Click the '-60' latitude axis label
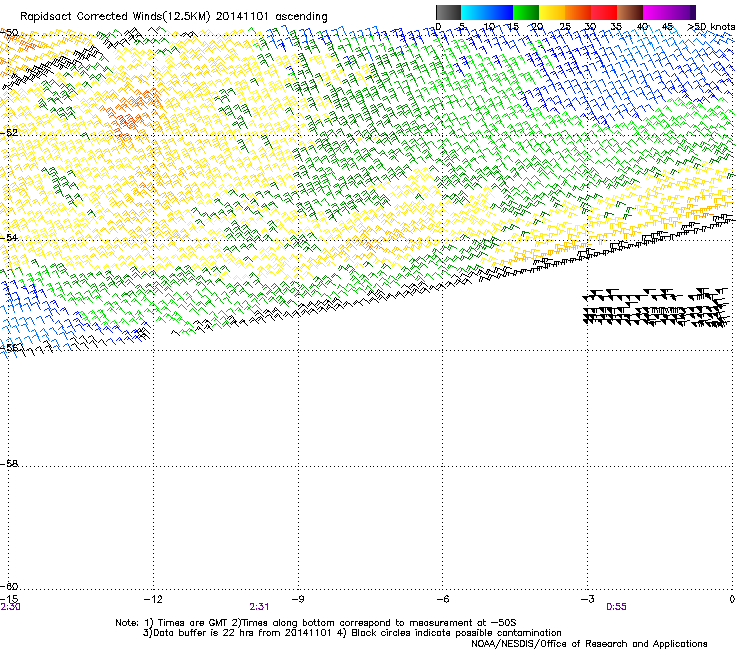740x650 pixels. (x=9, y=586)
